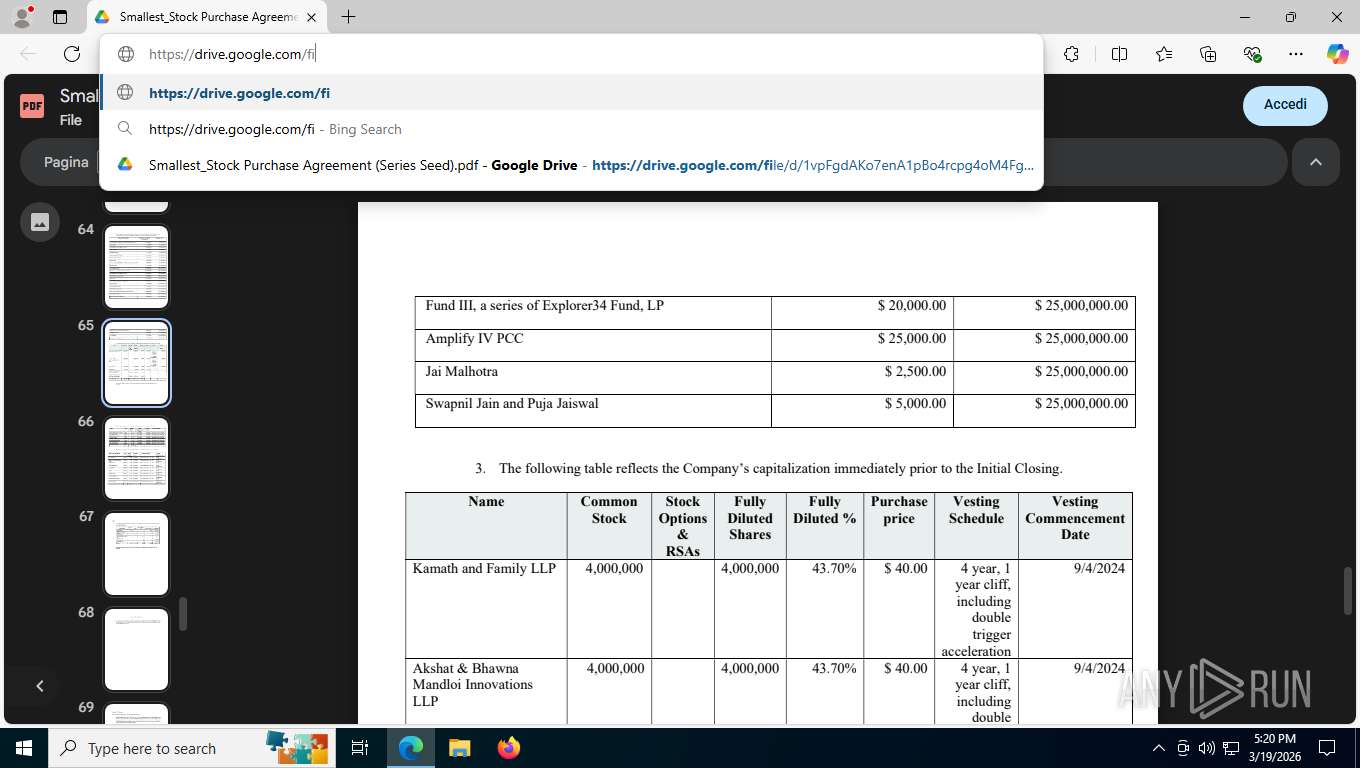Open the File menu in PDF viewer
Screen dimensions: 1360x768
tap(70, 120)
